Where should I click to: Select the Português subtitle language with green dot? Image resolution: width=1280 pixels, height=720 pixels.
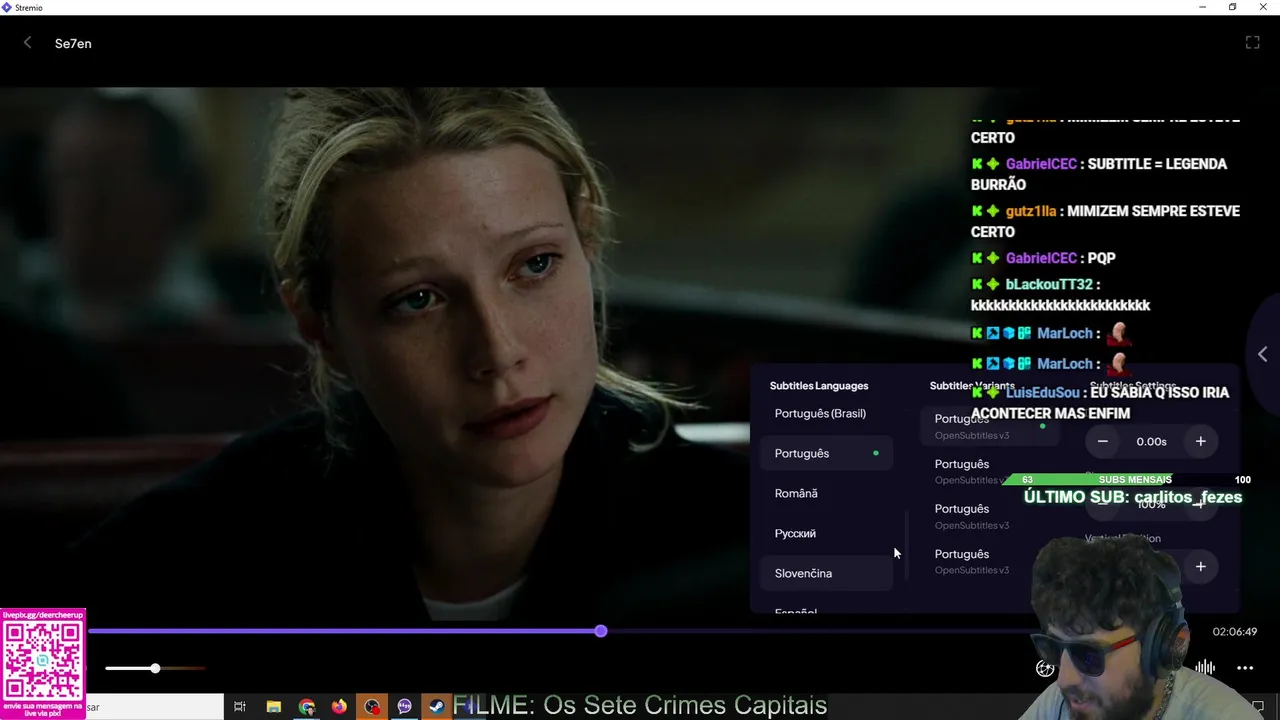826,453
